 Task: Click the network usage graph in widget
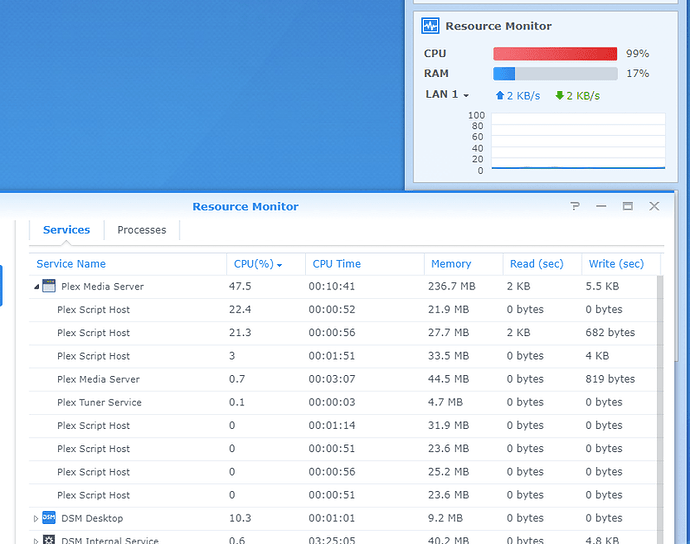click(578, 141)
